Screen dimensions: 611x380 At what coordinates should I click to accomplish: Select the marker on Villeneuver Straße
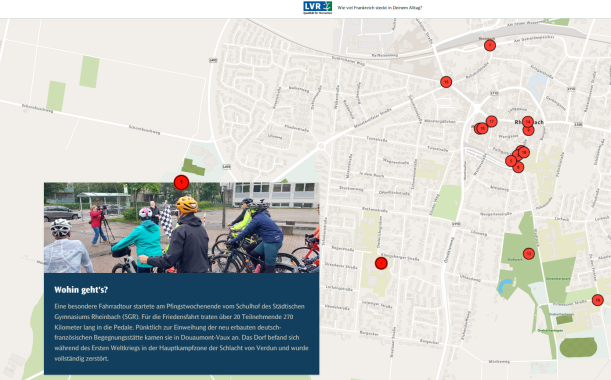[x=598, y=300]
